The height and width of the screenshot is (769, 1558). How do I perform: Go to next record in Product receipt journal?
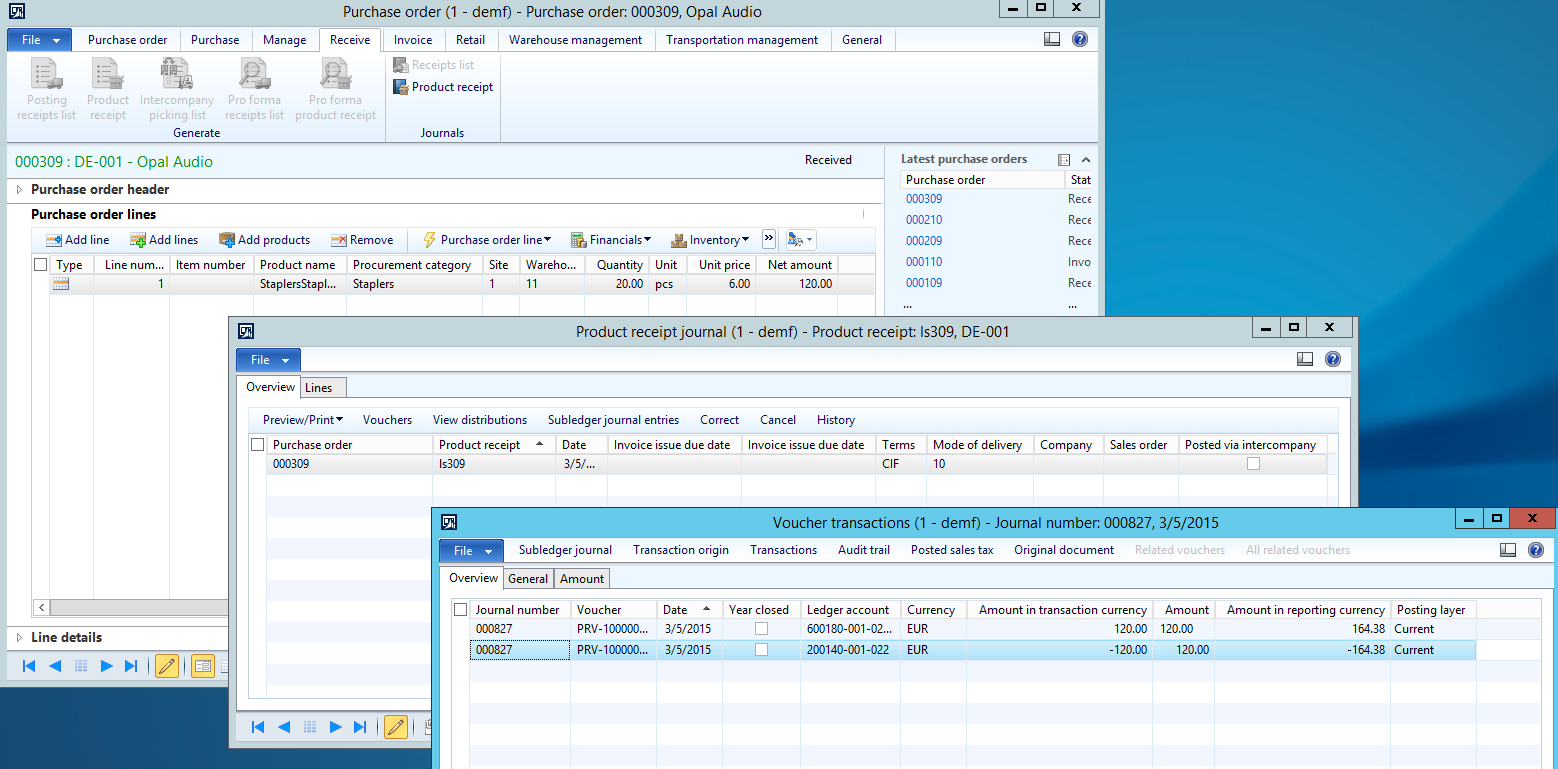(336, 727)
